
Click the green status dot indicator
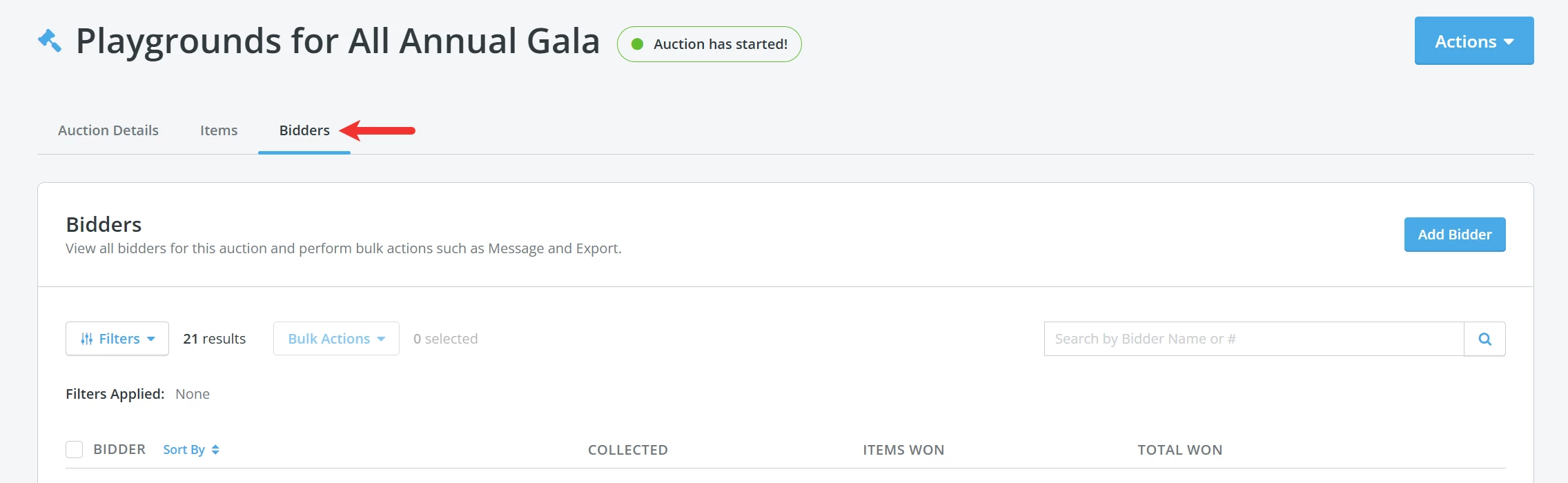click(638, 43)
